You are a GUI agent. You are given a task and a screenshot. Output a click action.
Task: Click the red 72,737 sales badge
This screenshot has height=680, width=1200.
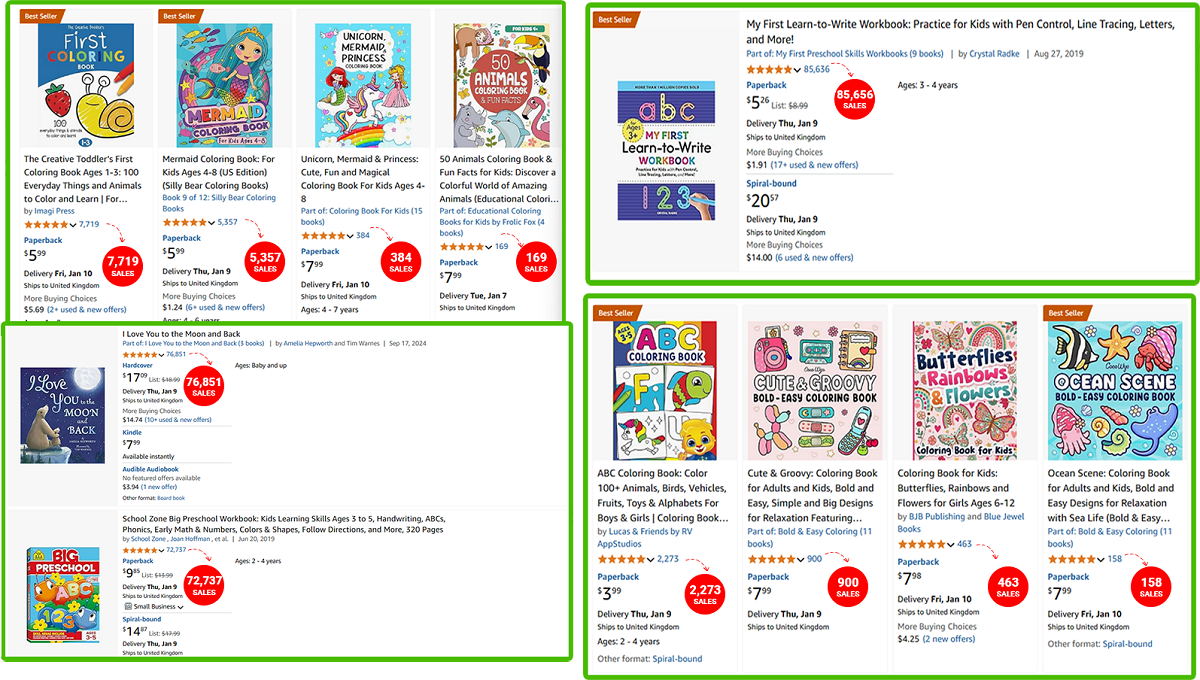[204, 585]
